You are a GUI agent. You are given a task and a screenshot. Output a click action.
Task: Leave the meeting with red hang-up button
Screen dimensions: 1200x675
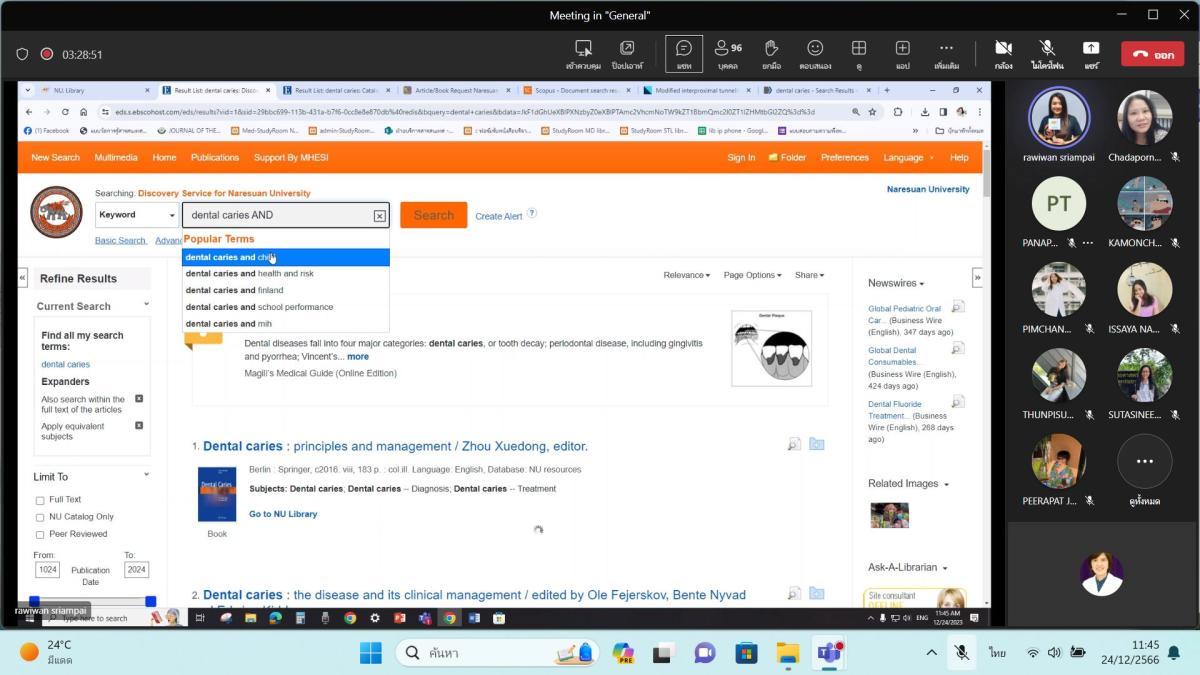coord(1152,54)
